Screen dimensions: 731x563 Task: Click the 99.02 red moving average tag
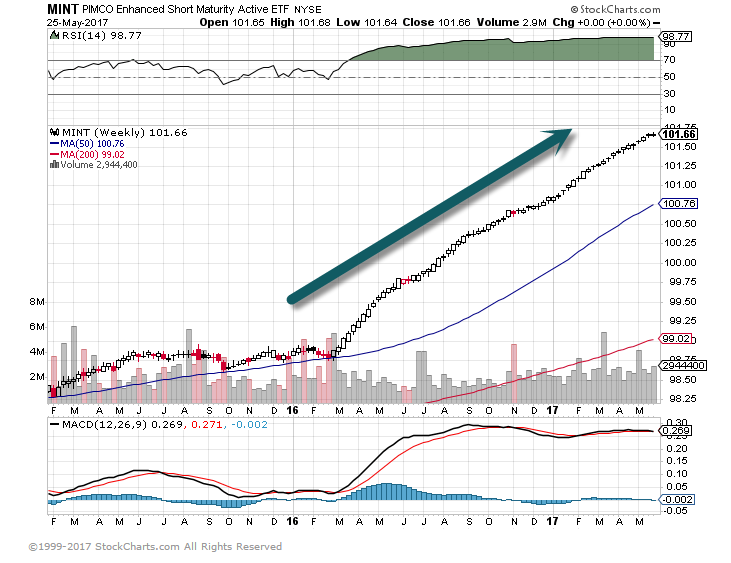point(676,339)
